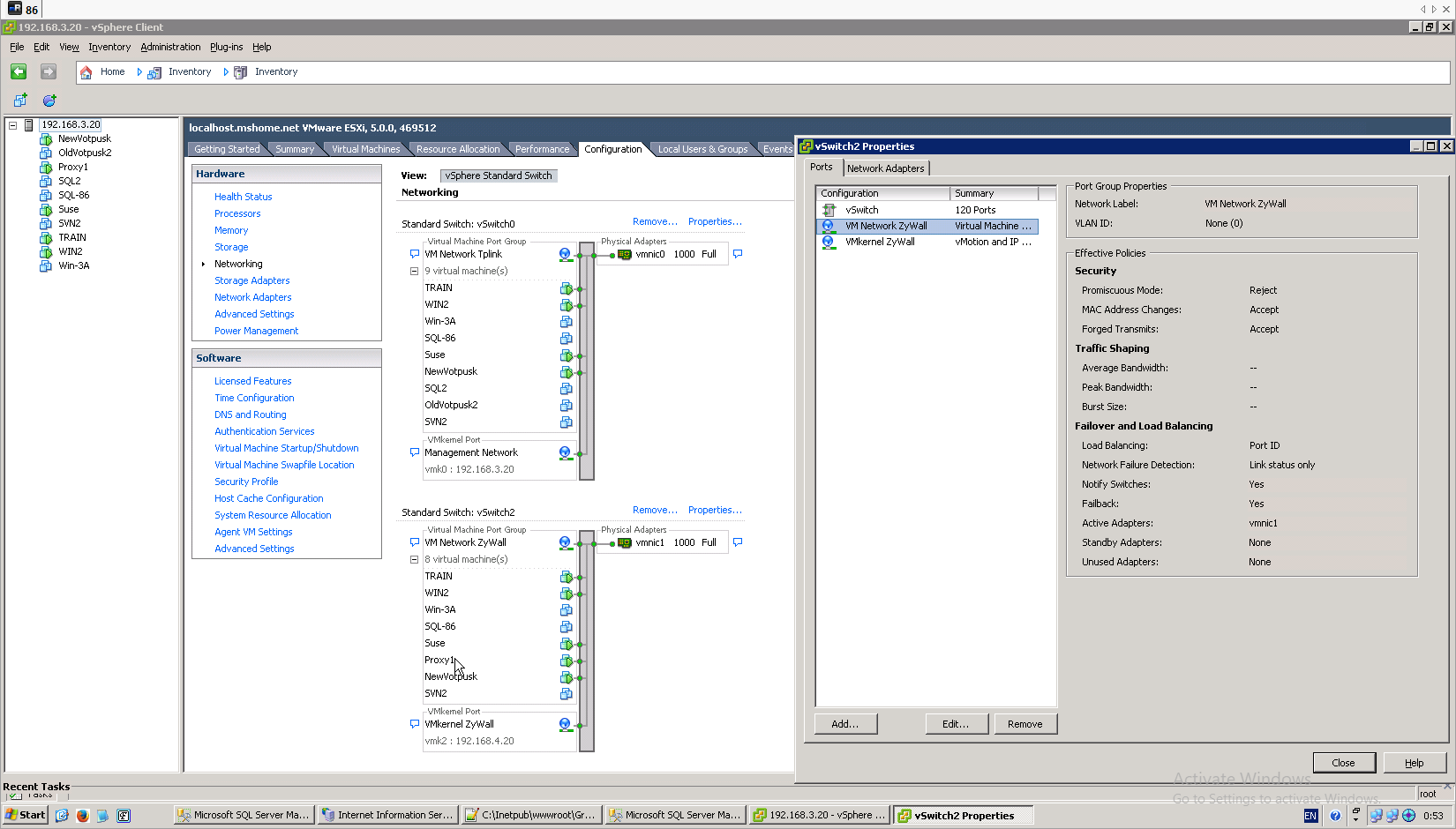This screenshot has width=1456, height=829.
Task: Click Remove... link for vSwitch2
Action: (x=655, y=510)
